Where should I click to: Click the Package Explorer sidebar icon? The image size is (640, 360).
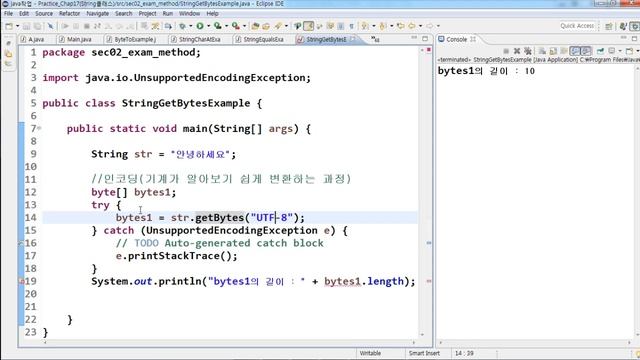(9, 54)
